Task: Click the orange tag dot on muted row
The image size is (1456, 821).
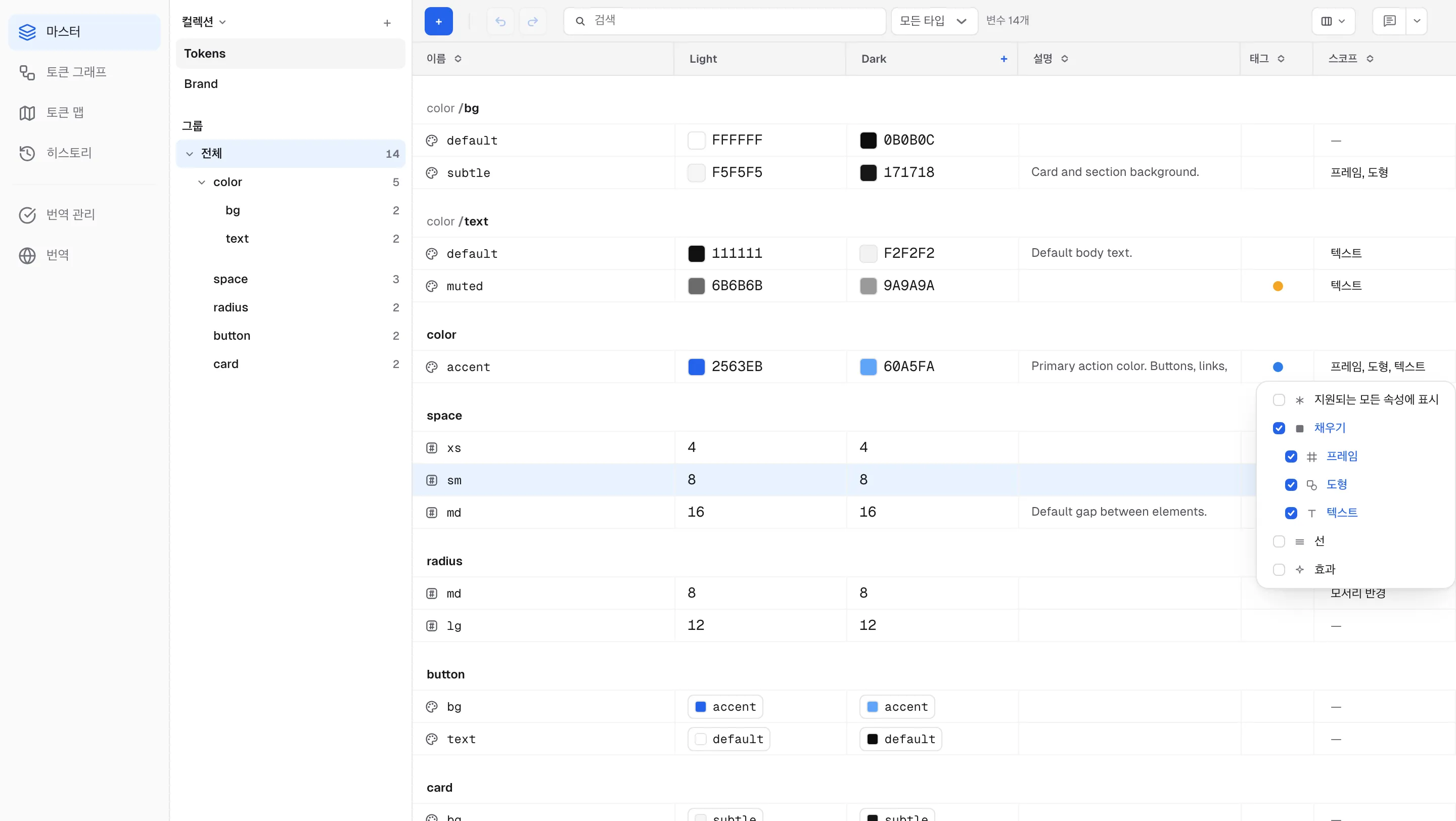Action: (1278, 286)
